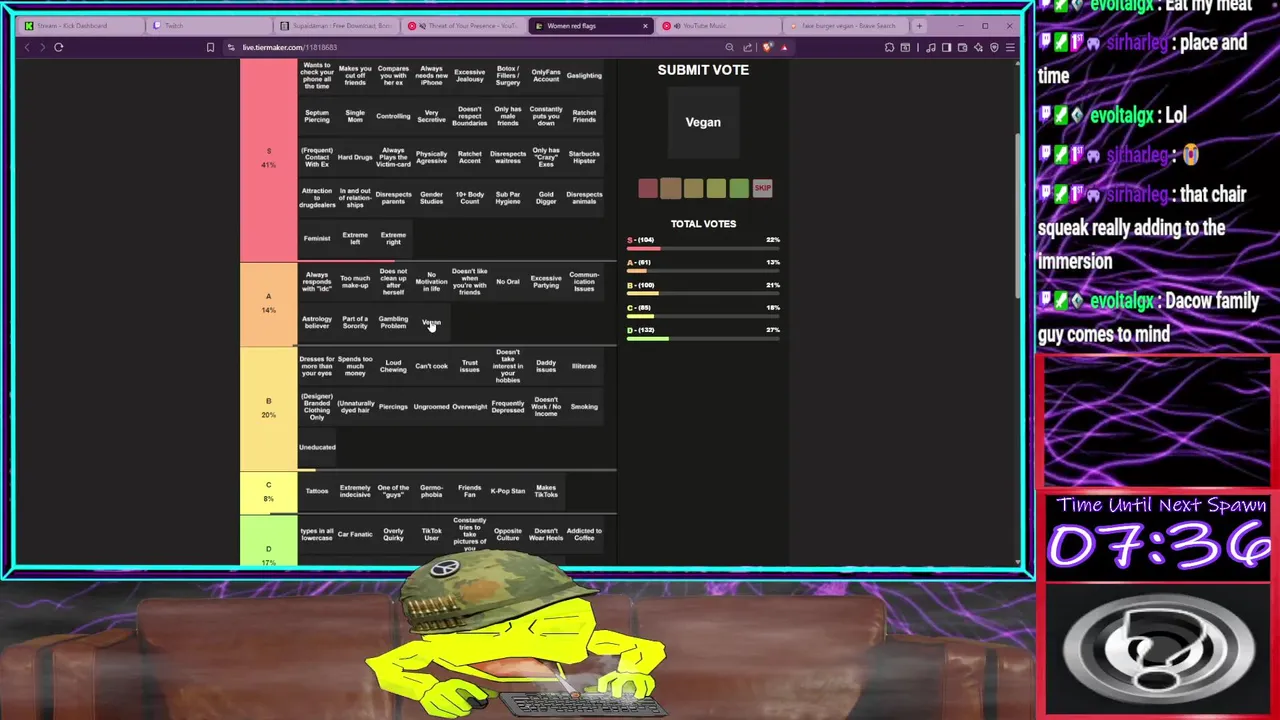Select the Gold Digger item
This screenshot has height=720, width=1280.
pos(546,198)
